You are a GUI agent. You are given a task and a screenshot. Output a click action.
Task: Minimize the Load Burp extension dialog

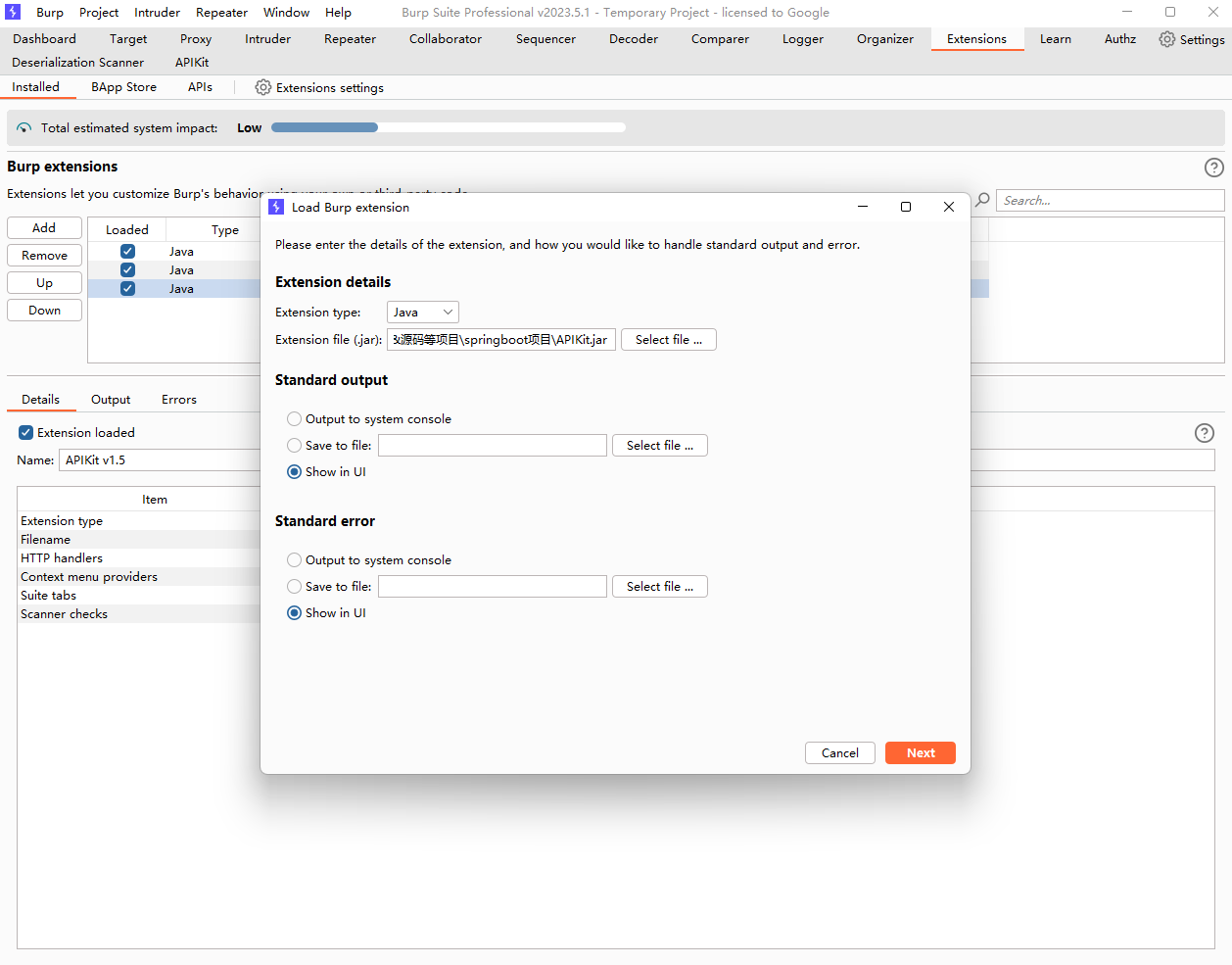(863, 207)
